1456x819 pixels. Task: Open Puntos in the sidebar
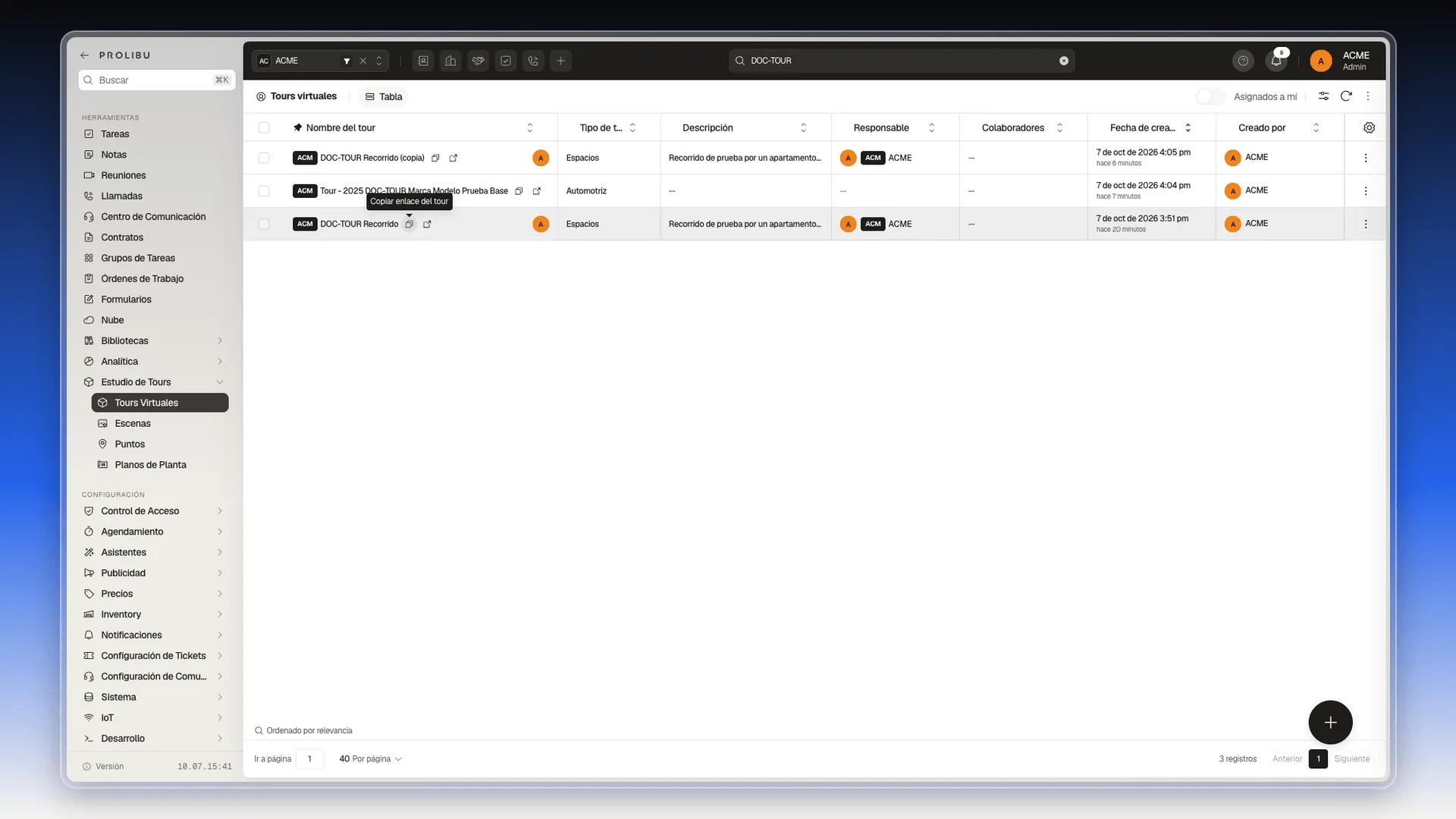point(160,444)
